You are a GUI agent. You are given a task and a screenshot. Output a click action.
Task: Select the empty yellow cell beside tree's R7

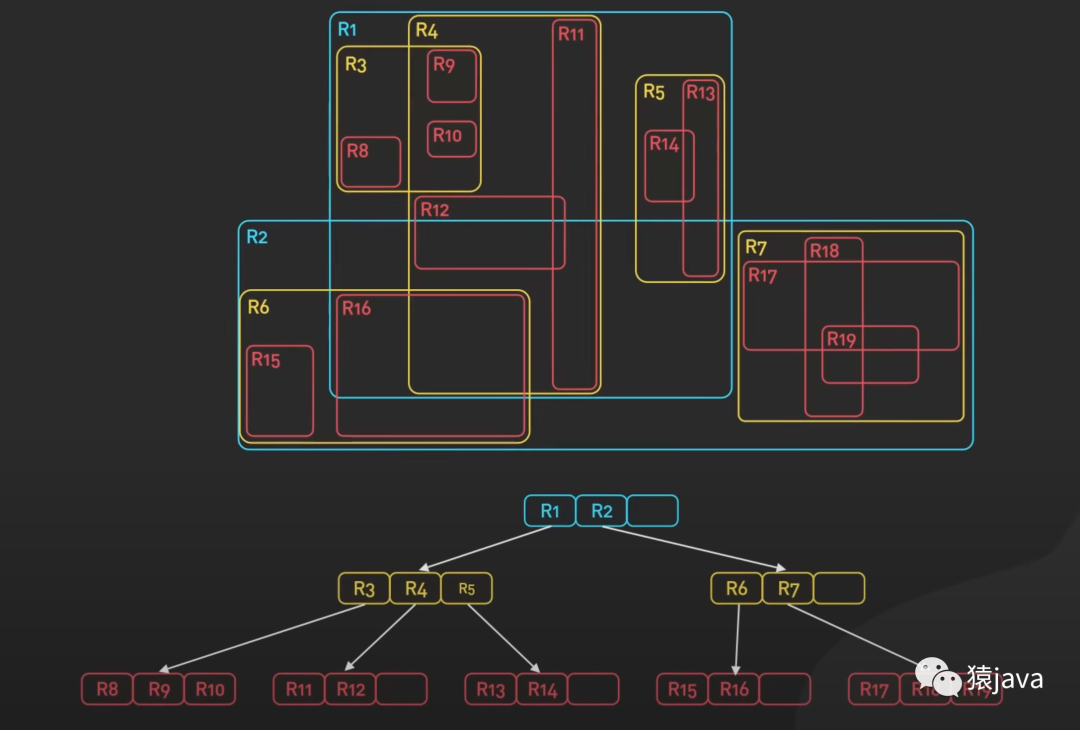839,589
